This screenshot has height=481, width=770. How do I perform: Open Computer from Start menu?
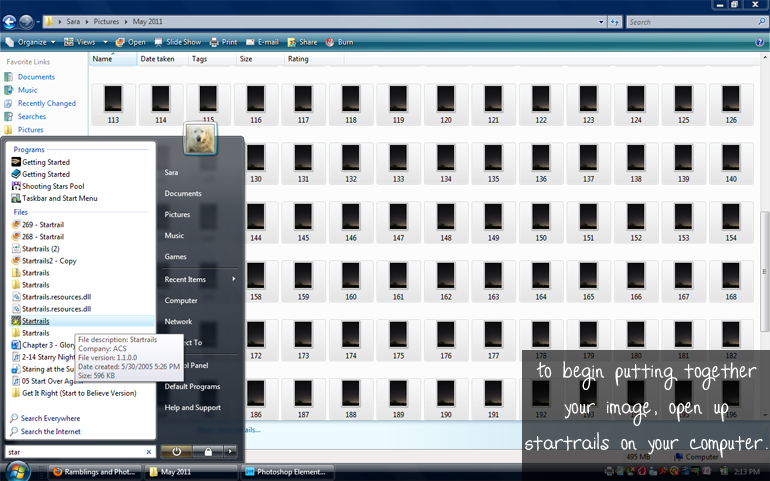pyautogui.click(x=181, y=301)
